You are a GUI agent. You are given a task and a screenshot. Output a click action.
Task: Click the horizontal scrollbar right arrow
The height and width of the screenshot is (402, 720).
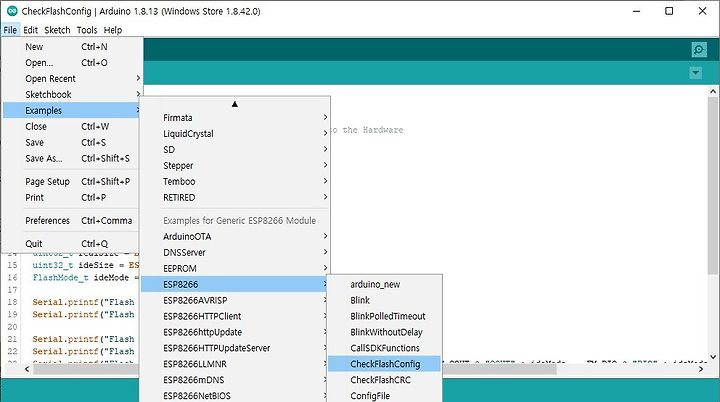click(701, 369)
